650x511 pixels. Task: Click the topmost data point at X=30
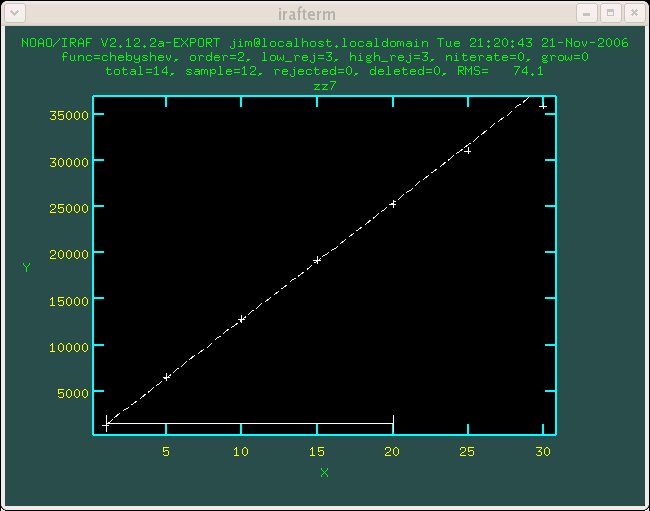click(542, 105)
